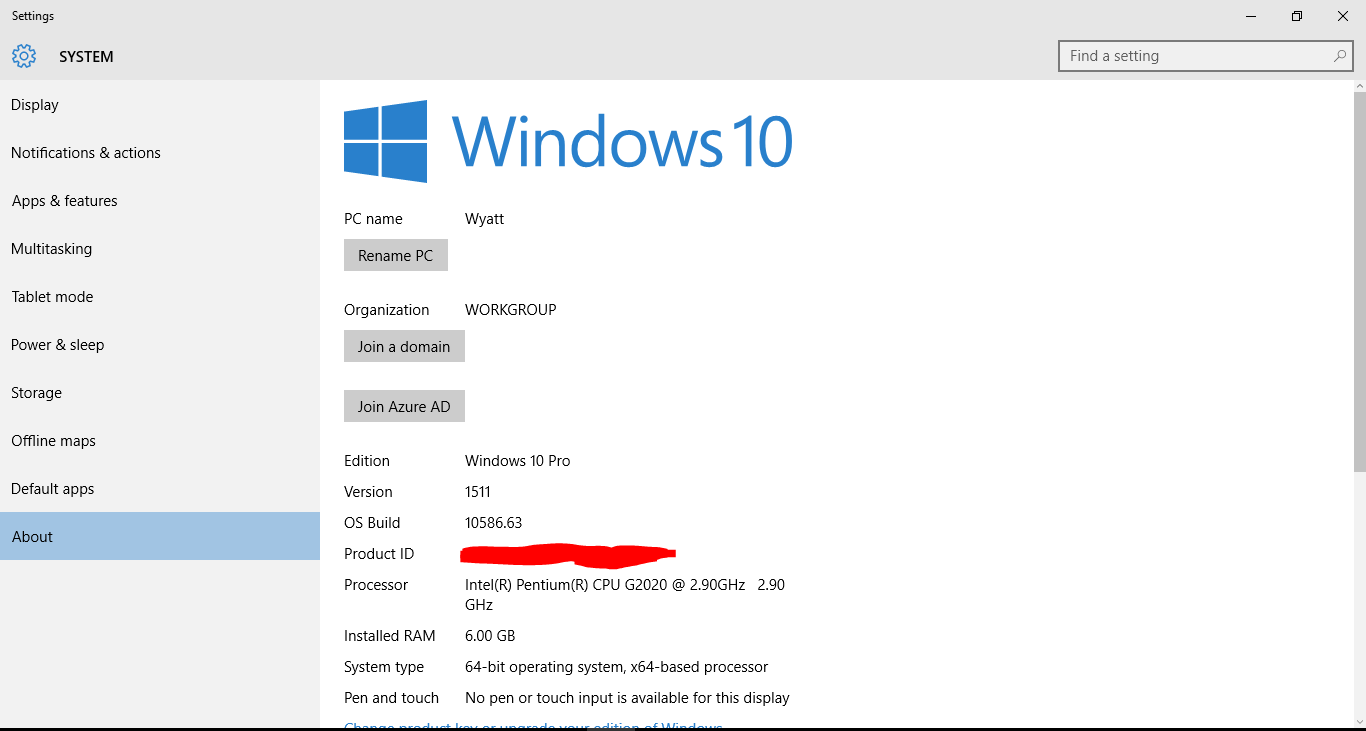Click Join Azure AD button
The width and height of the screenshot is (1366, 731).
[x=404, y=406]
